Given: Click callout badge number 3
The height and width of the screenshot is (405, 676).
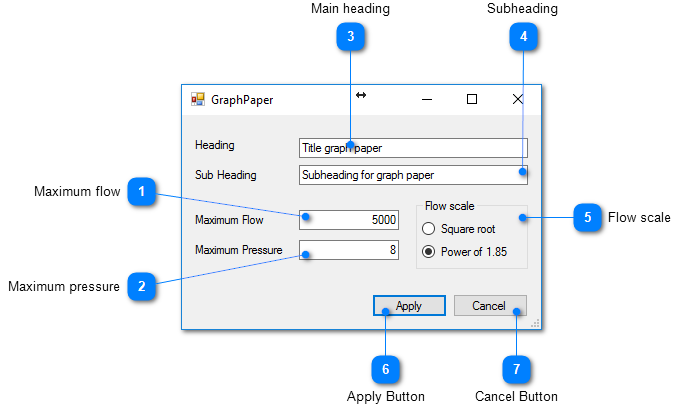Looking at the screenshot, I should point(350,37).
